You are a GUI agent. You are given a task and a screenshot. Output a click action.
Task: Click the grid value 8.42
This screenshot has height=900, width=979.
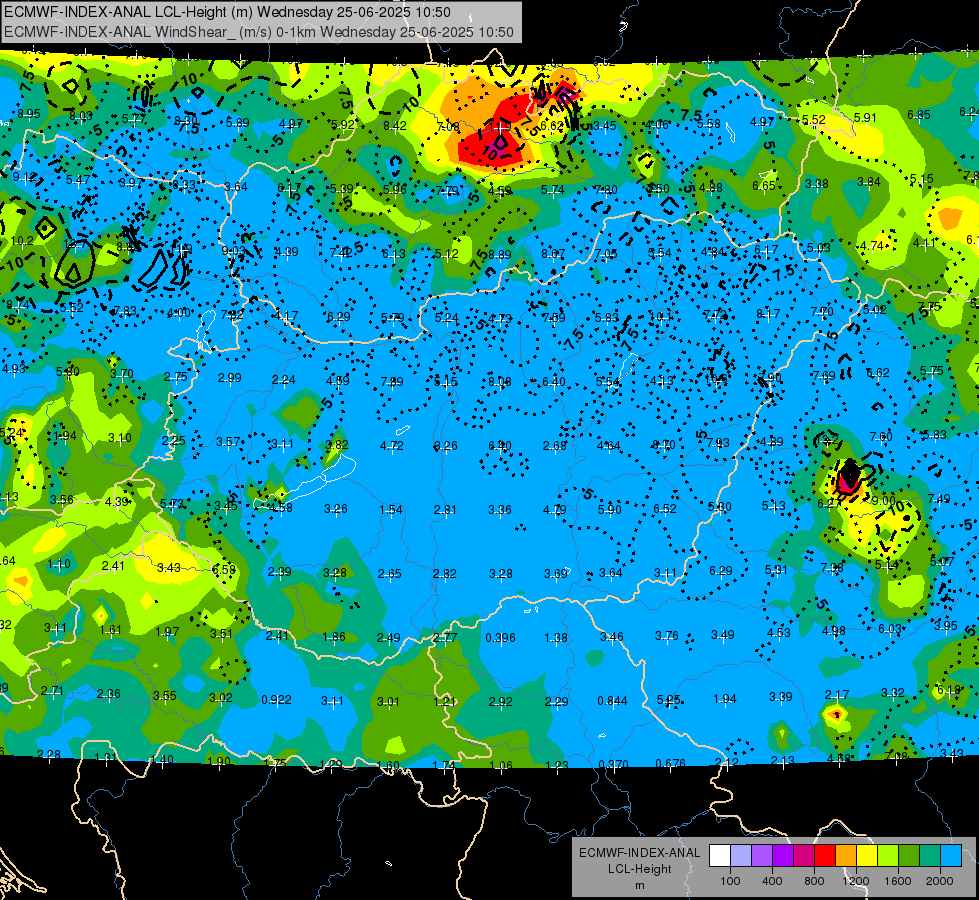[395, 126]
